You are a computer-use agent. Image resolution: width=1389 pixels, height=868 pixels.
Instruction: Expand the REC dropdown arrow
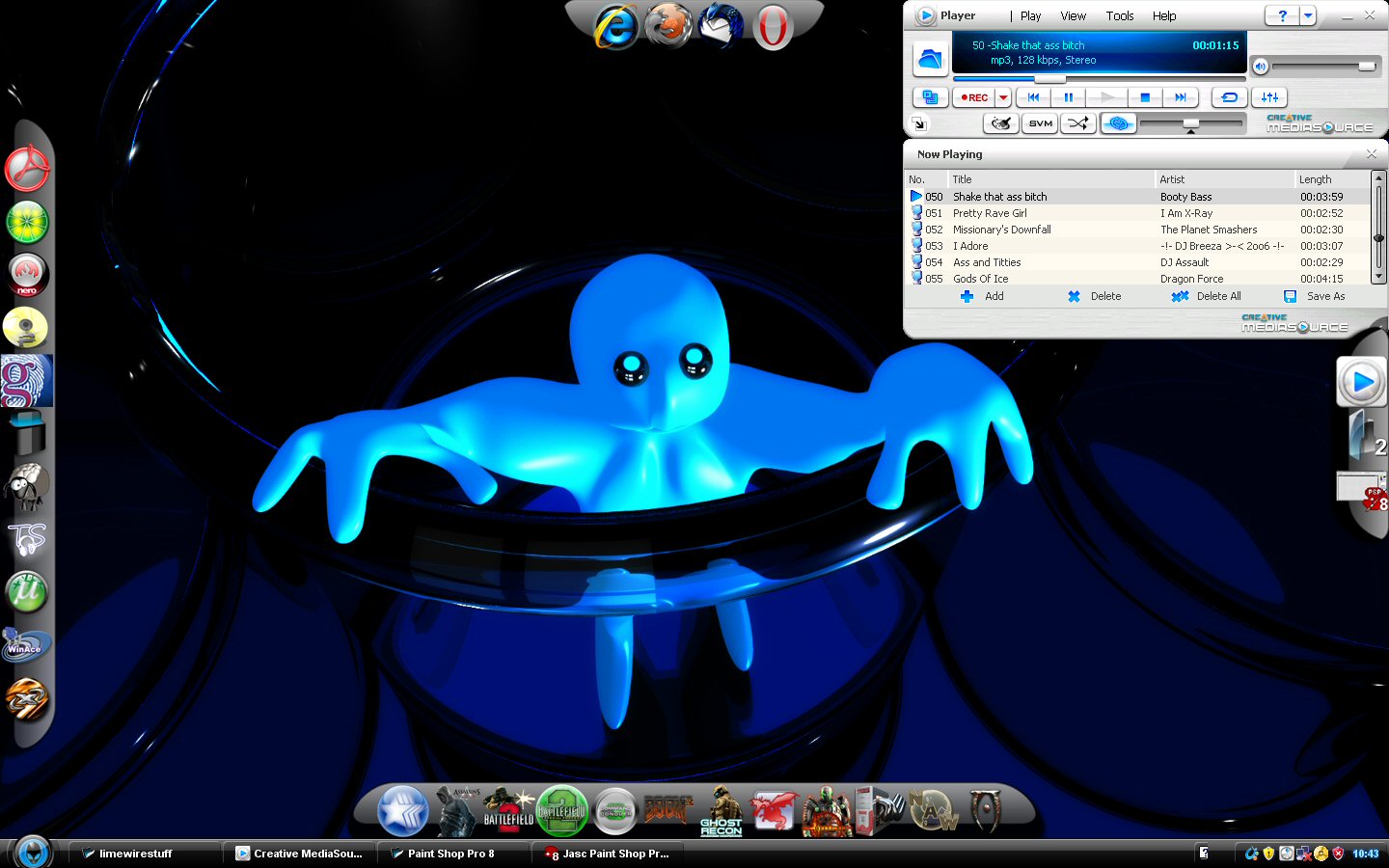pos(1003,97)
